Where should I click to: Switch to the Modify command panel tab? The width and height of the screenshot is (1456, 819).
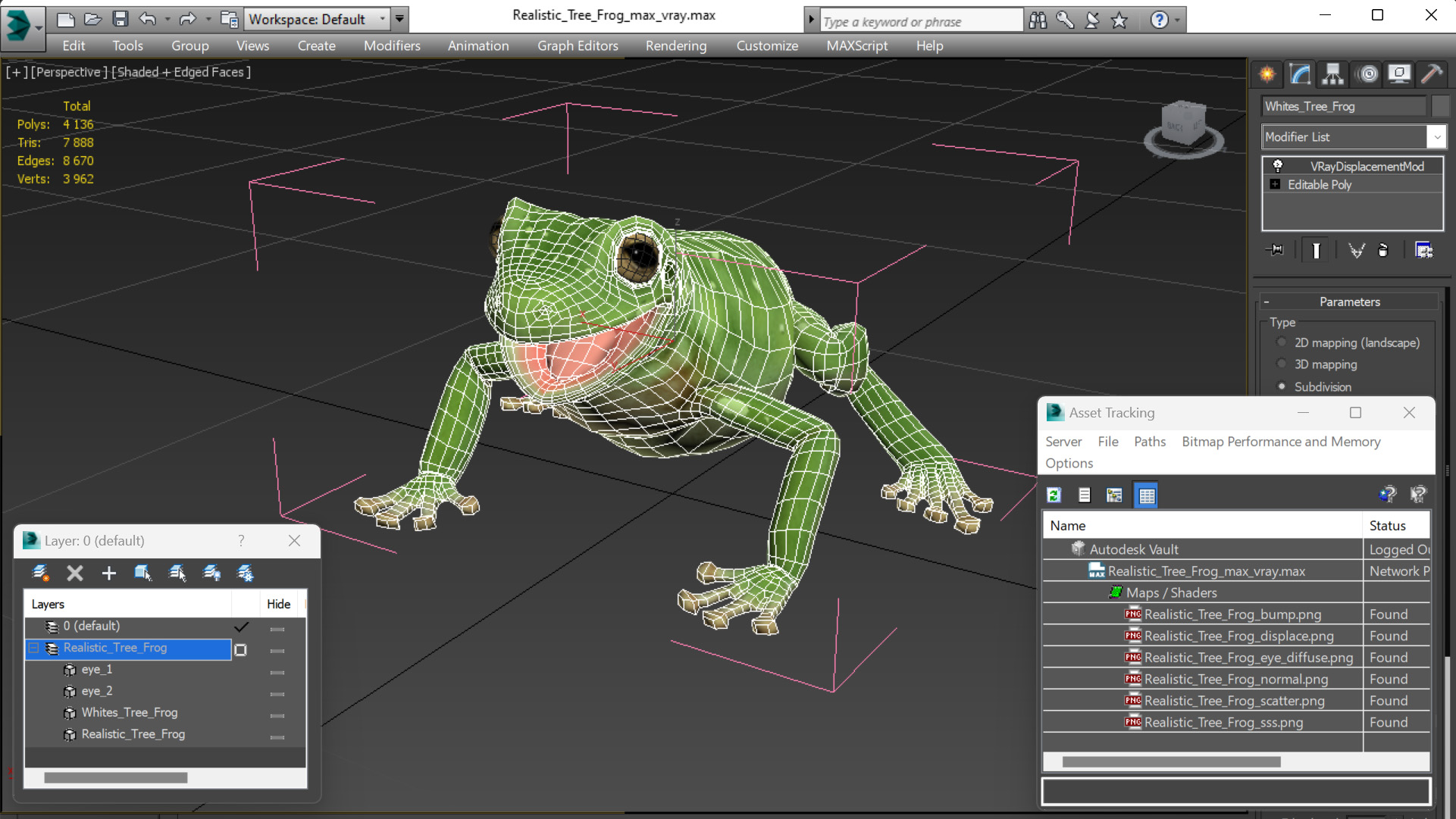tap(1301, 74)
